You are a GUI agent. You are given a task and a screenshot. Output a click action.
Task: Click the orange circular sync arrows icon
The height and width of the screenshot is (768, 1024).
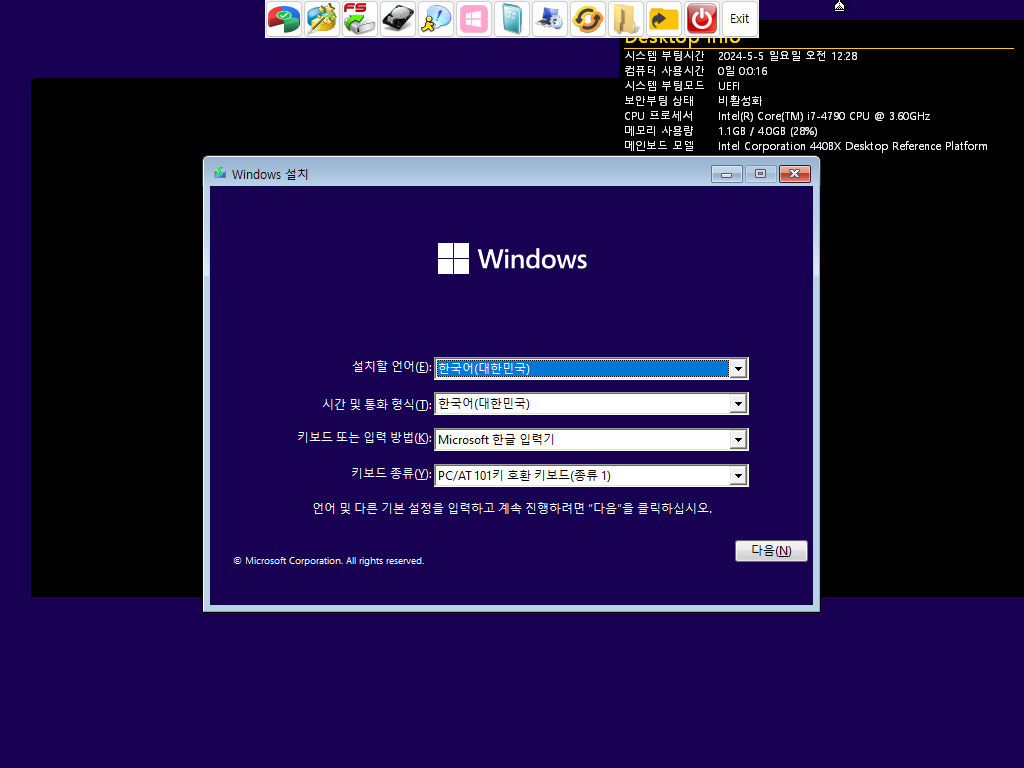tap(587, 19)
